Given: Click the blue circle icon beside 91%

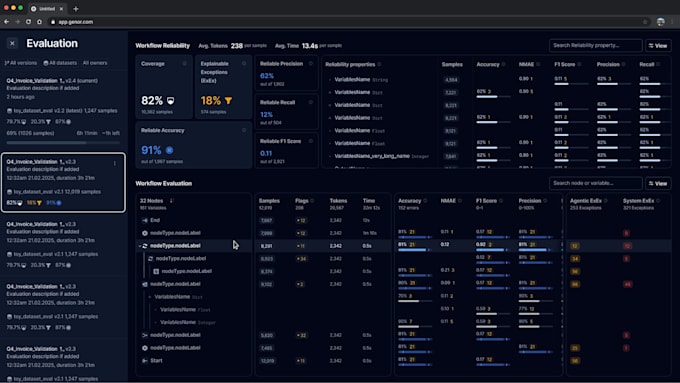Looking at the screenshot, I should tap(169, 150).
